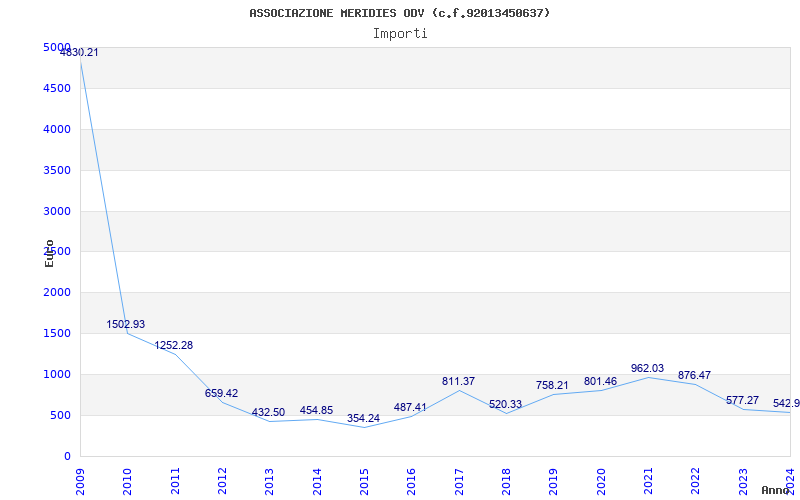800x500 pixels.
Task: Click the y-axis tick 3000
Action: coord(57,211)
